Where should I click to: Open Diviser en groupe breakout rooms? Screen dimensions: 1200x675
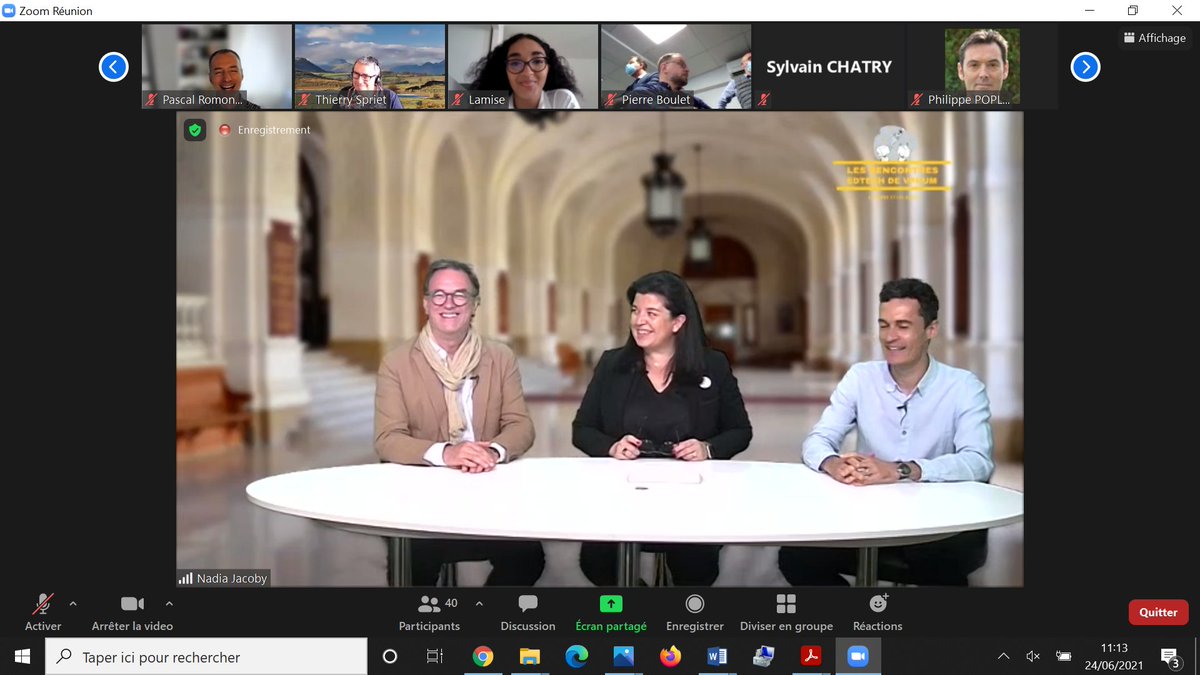tap(786, 612)
